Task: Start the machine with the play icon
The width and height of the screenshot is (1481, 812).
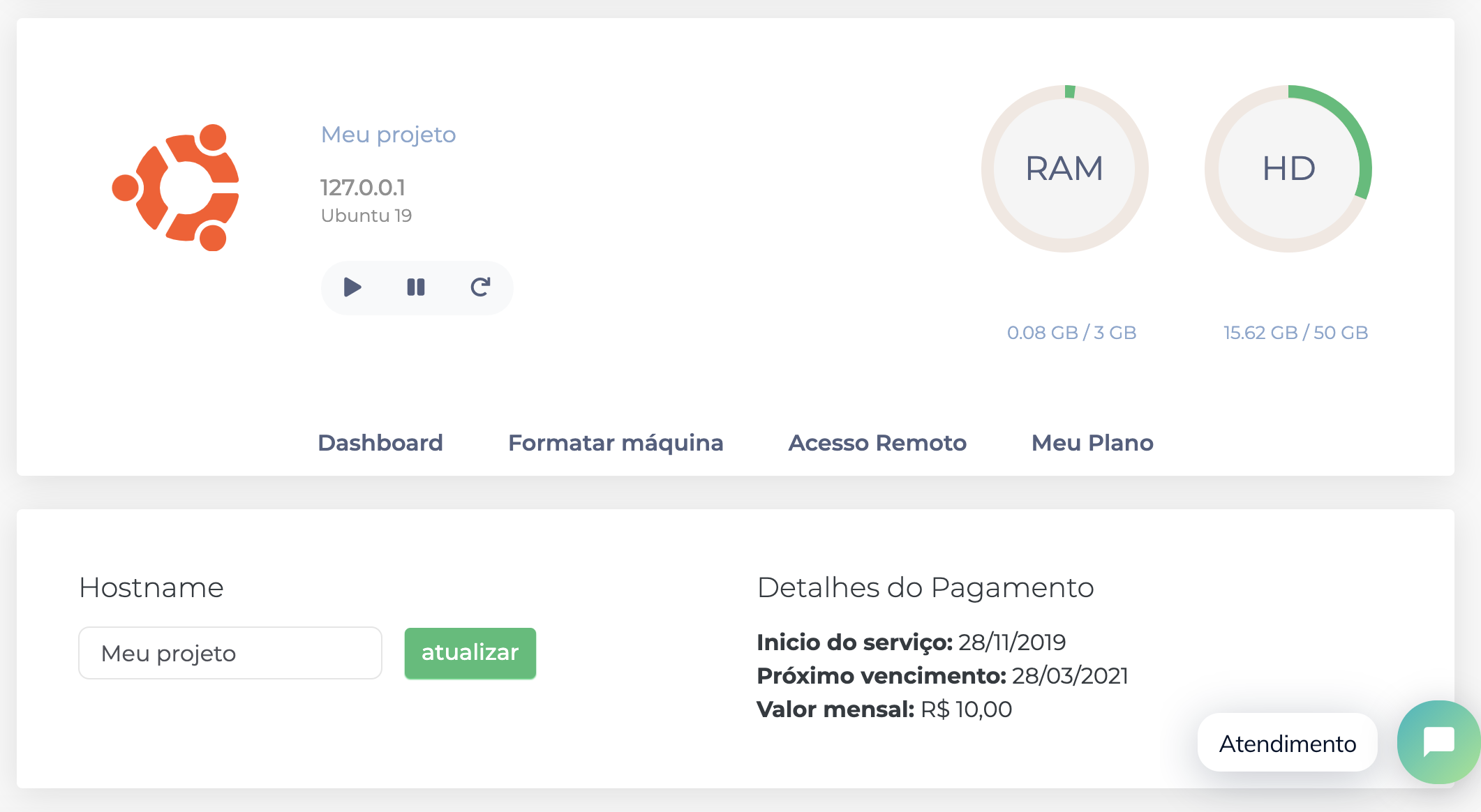Action: (352, 287)
